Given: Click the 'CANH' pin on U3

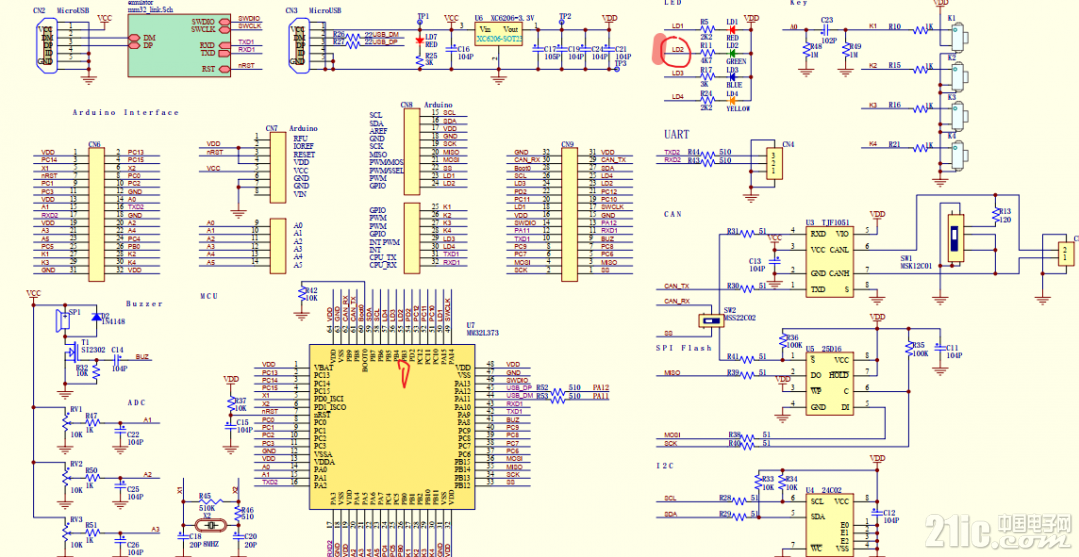Looking at the screenshot, I should tap(839, 273).
